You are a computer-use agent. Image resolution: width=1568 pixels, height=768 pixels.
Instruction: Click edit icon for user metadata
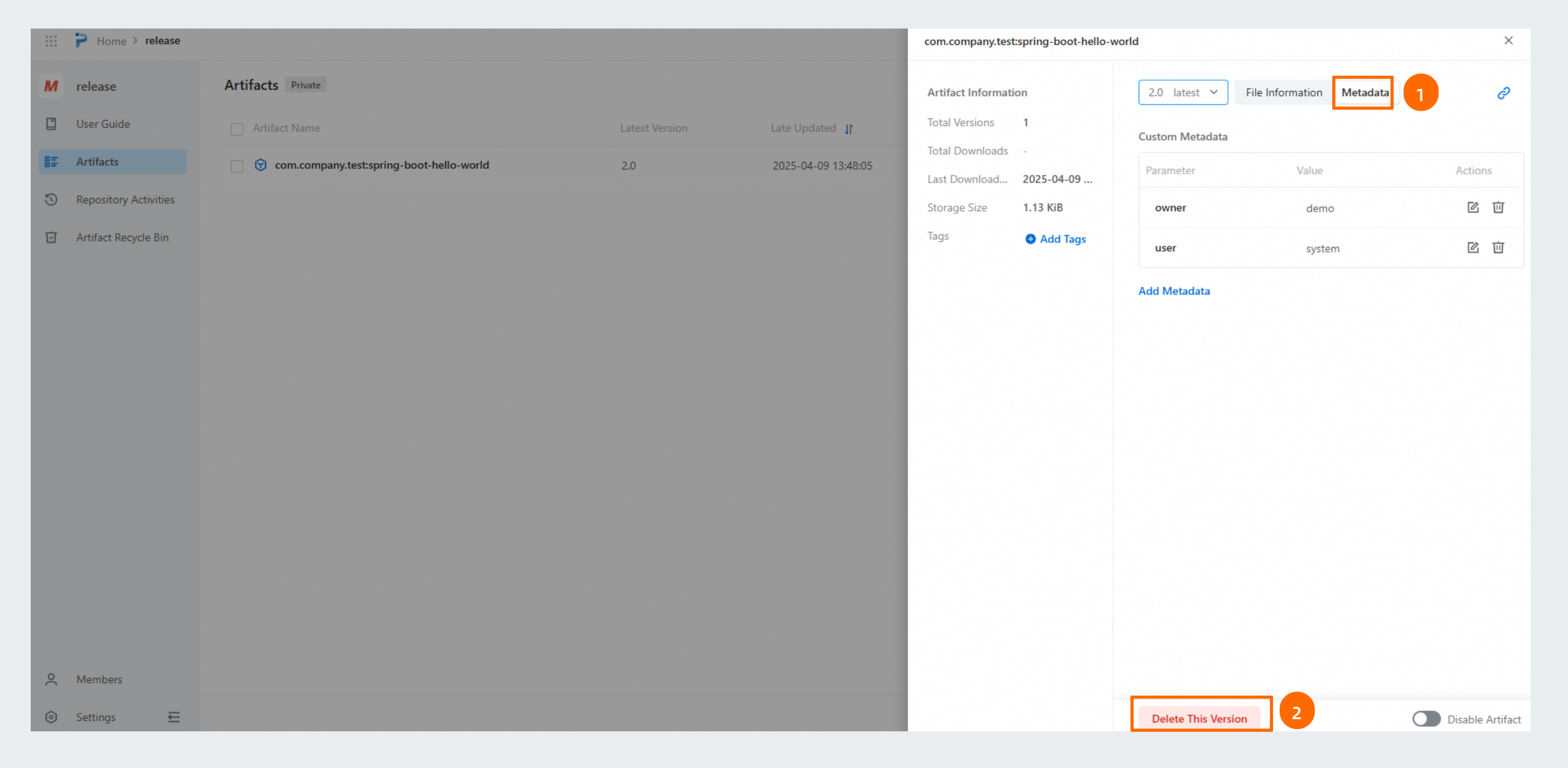click(x=1473, y=248)
